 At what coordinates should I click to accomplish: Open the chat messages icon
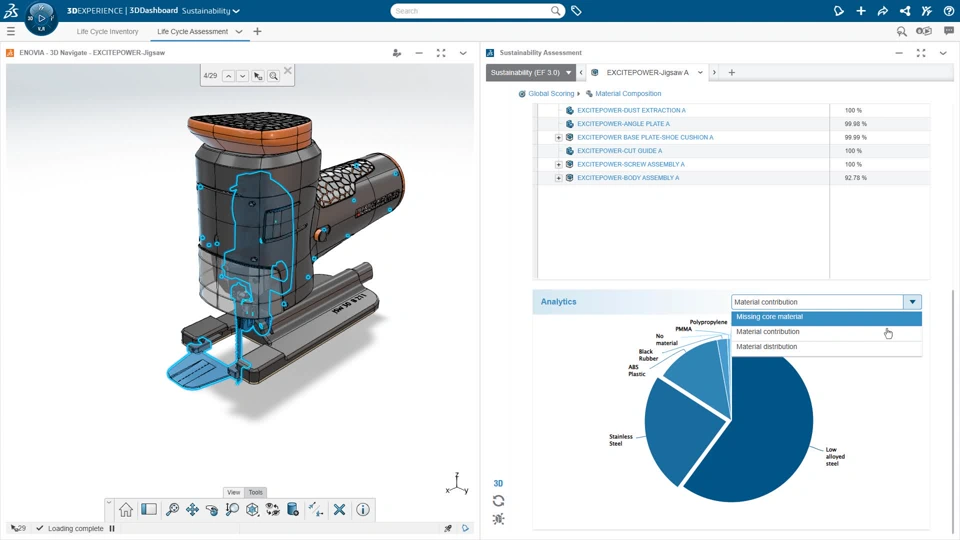(x=949, y=31)
